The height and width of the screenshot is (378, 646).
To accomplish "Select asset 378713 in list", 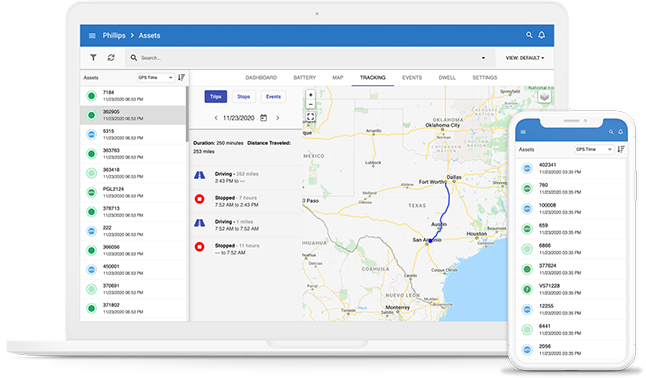I will pyautogui.click(x=133, y=212).
